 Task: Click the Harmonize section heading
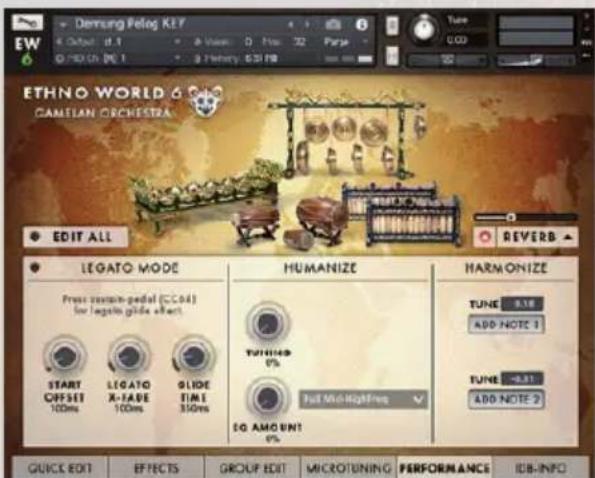click(506, 268)
